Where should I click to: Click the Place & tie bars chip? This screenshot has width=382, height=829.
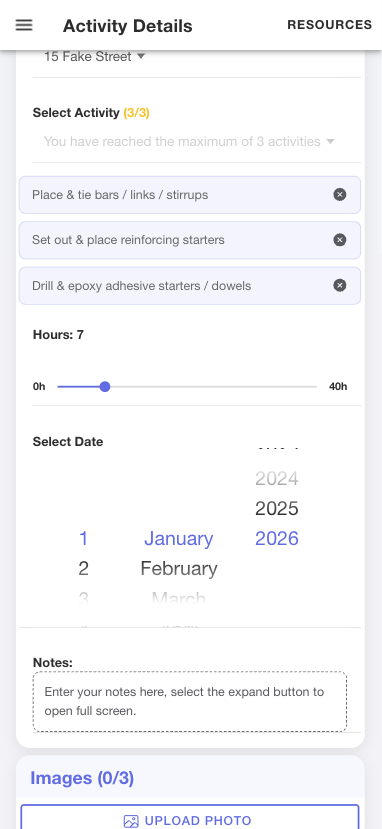pos(190,195)
